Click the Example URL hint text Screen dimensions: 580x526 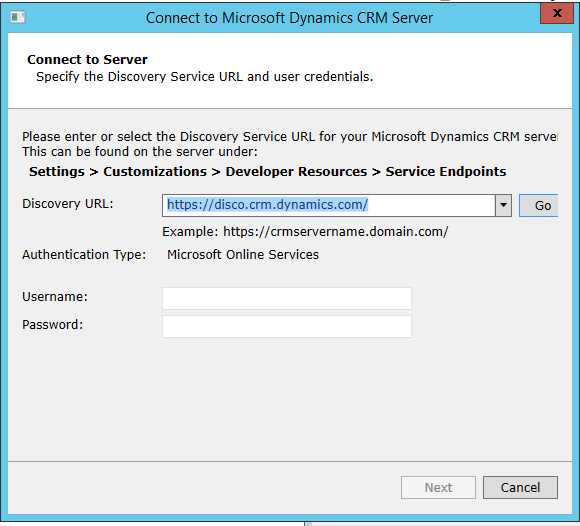(x=305, y=232)
